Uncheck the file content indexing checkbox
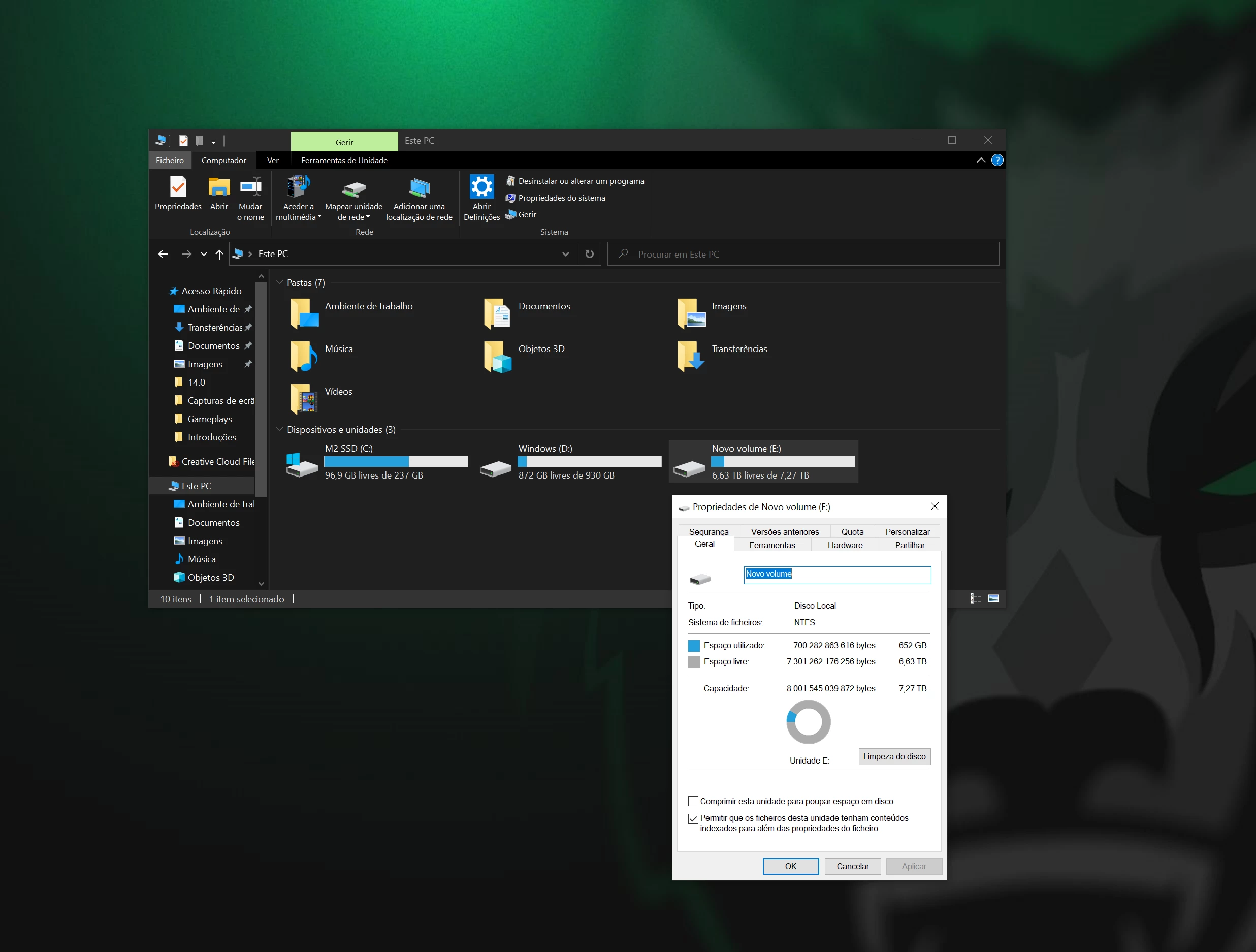 pos(693,818)
